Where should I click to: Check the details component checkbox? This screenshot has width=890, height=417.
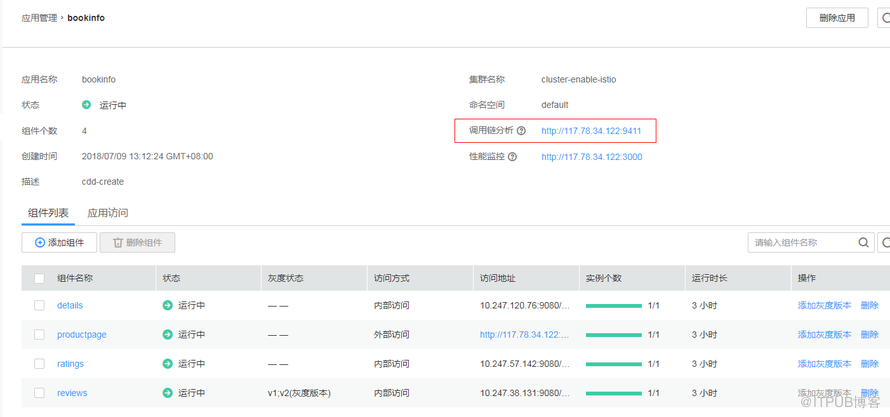pos(39,306)
